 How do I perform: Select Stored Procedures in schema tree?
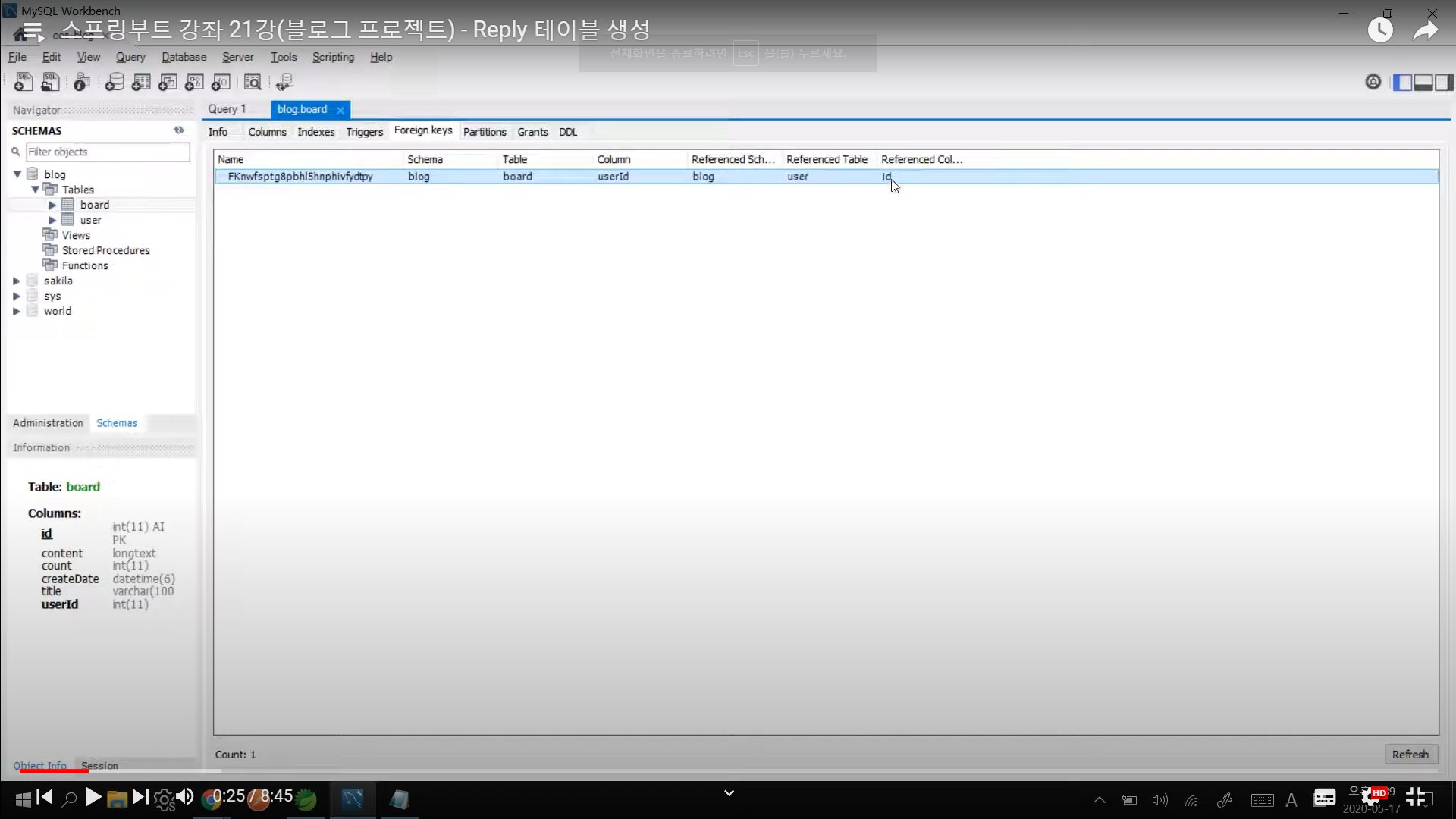coord(105,250)
